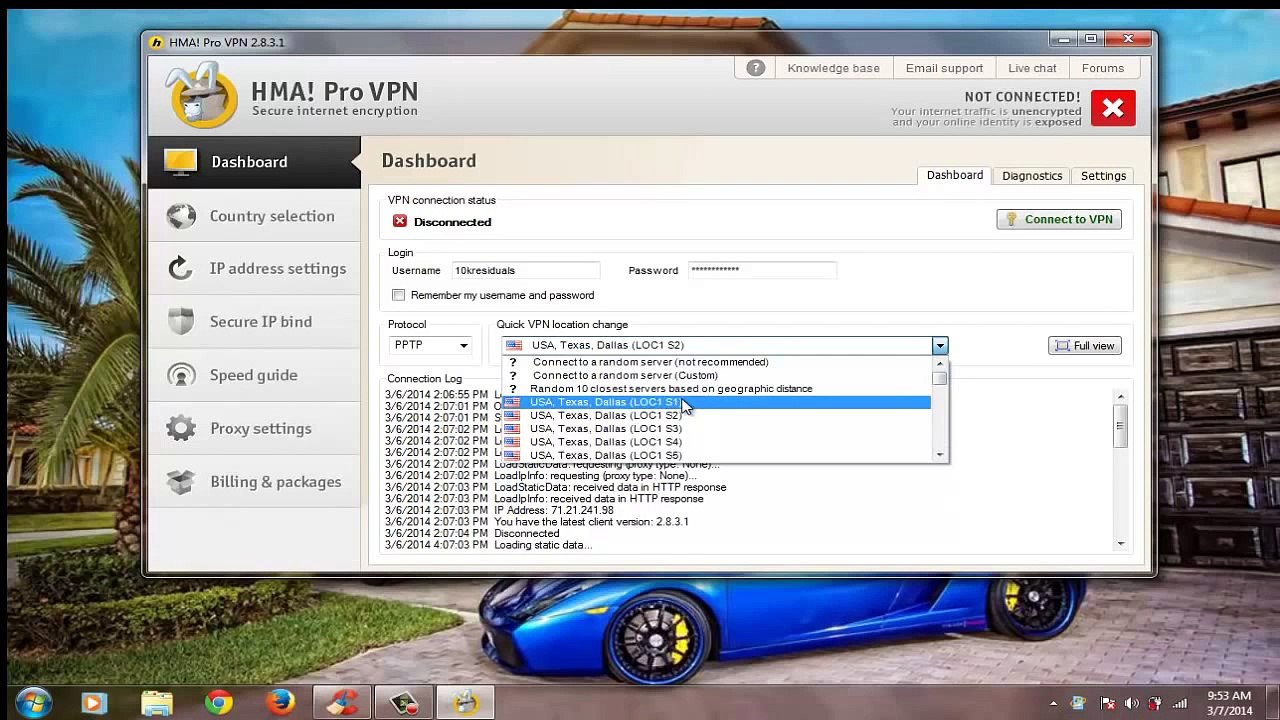The width and height of the screenshot is (1280, 720).
Task: Select USA, Texas, Dallas (LOC1 S4) in list
Action: (716, 441)
